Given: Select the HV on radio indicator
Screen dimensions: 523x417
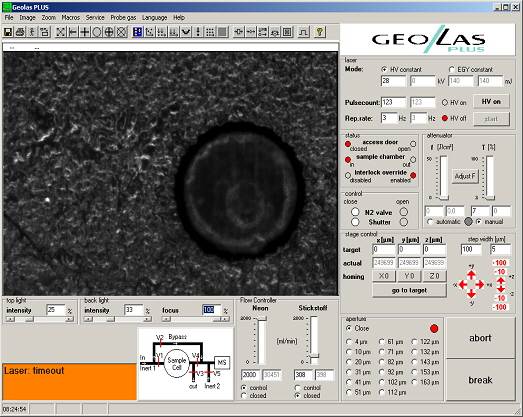Looking at the screenshot, I should pos(445,103).
